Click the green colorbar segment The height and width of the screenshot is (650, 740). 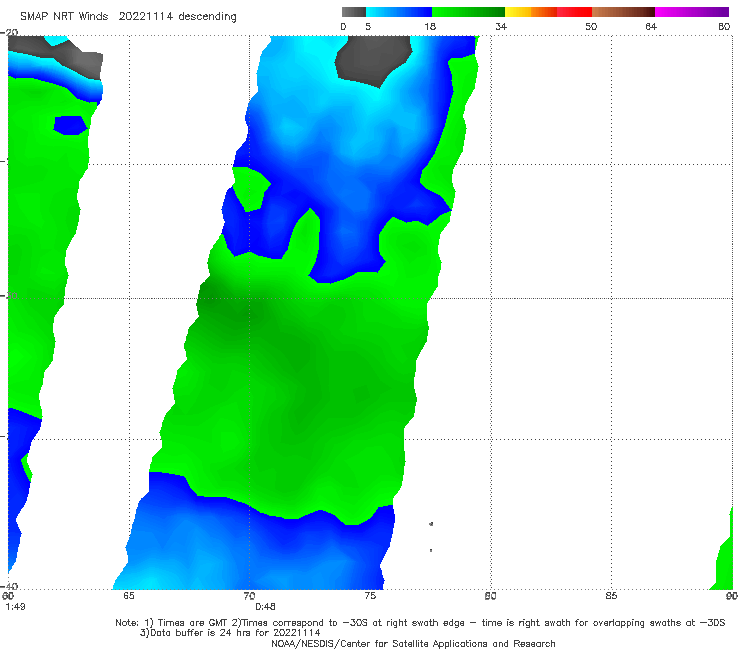[468, 12]
